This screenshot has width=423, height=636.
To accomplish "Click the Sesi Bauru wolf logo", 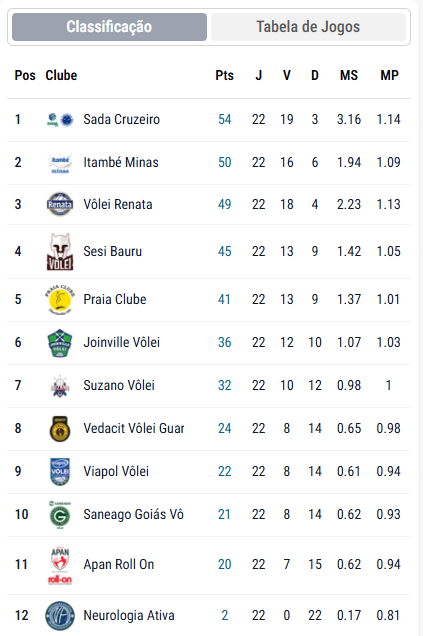I will (x=60, y=251).
